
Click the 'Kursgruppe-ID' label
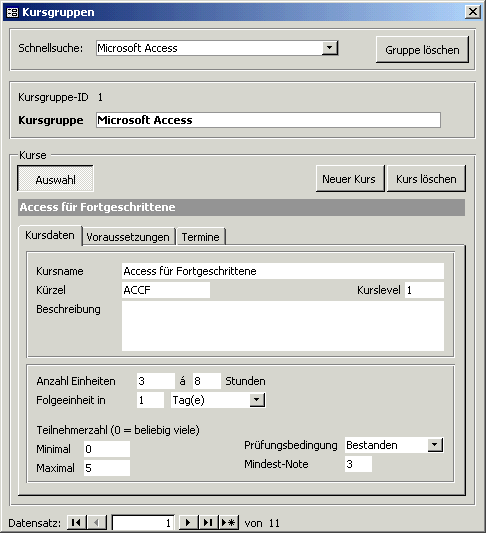(53, 97)
